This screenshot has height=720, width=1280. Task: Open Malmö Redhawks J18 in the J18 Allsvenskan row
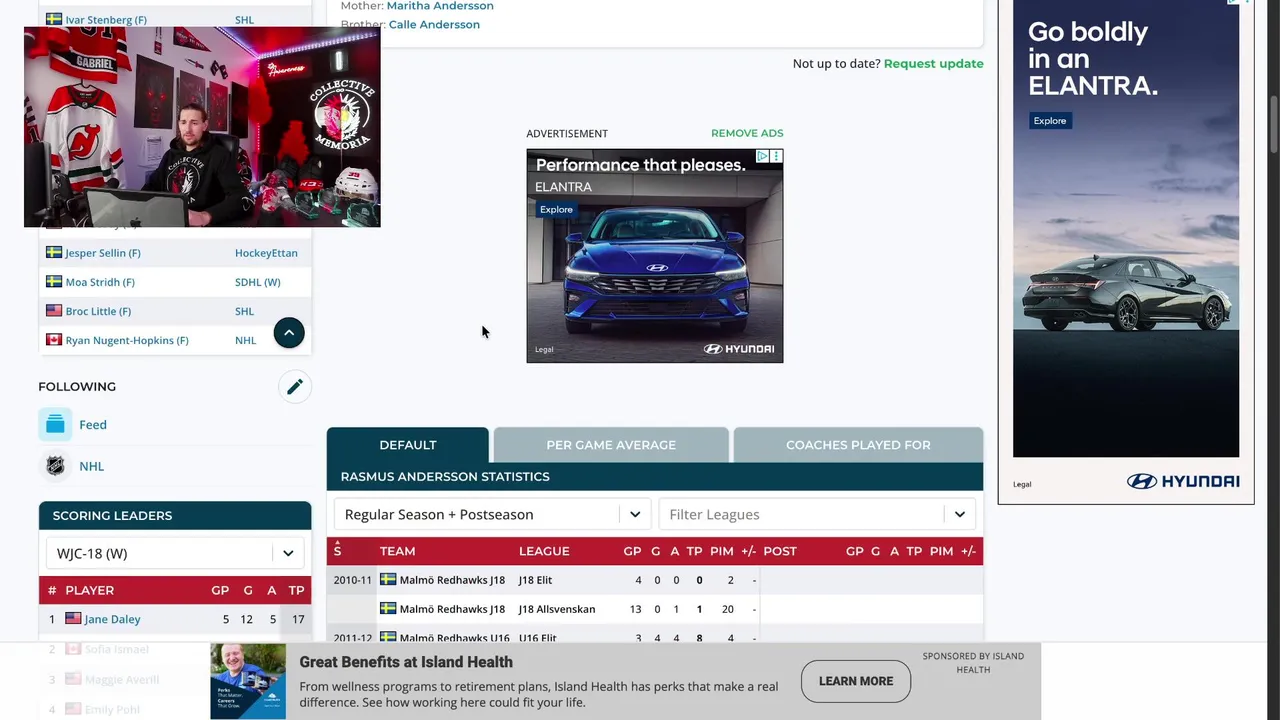point(452,609)
